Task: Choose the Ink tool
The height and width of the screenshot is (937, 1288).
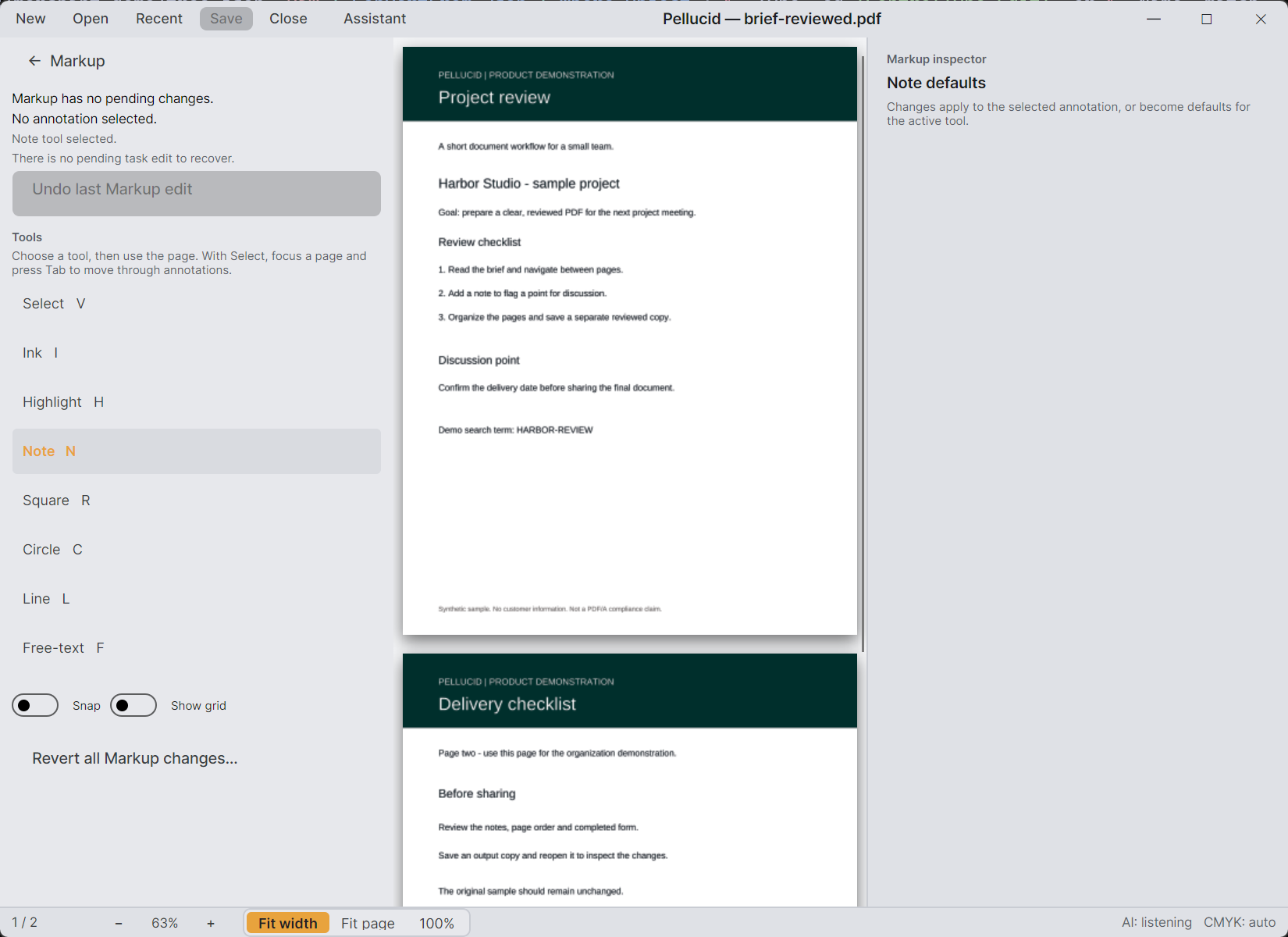Action: [x=197, y=353]
